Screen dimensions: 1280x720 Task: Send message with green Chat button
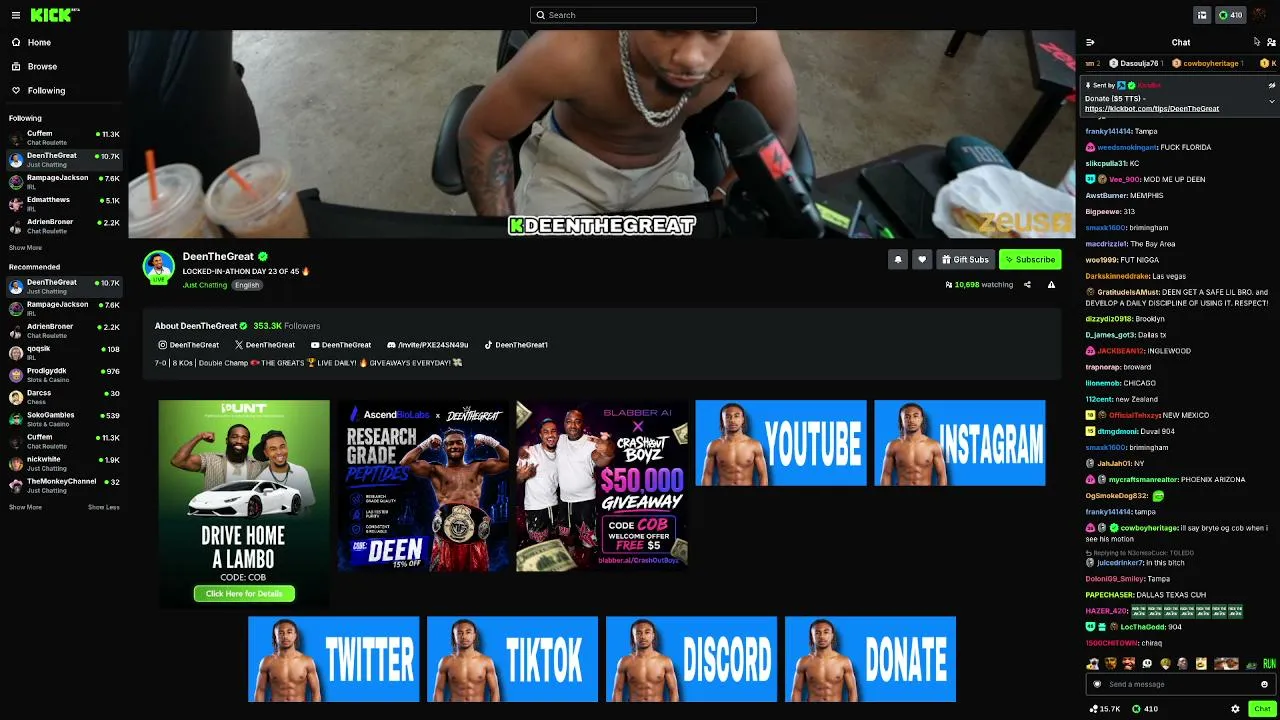(x=1262, y=709)
